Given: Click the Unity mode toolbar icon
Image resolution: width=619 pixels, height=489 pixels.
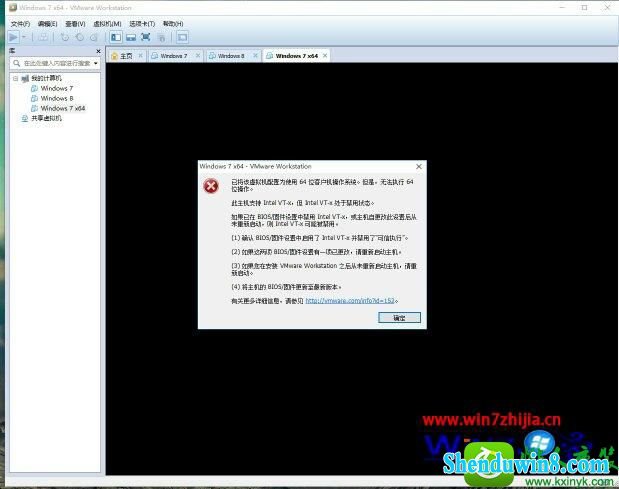Looking at the screenshot, I should [161, 37].
